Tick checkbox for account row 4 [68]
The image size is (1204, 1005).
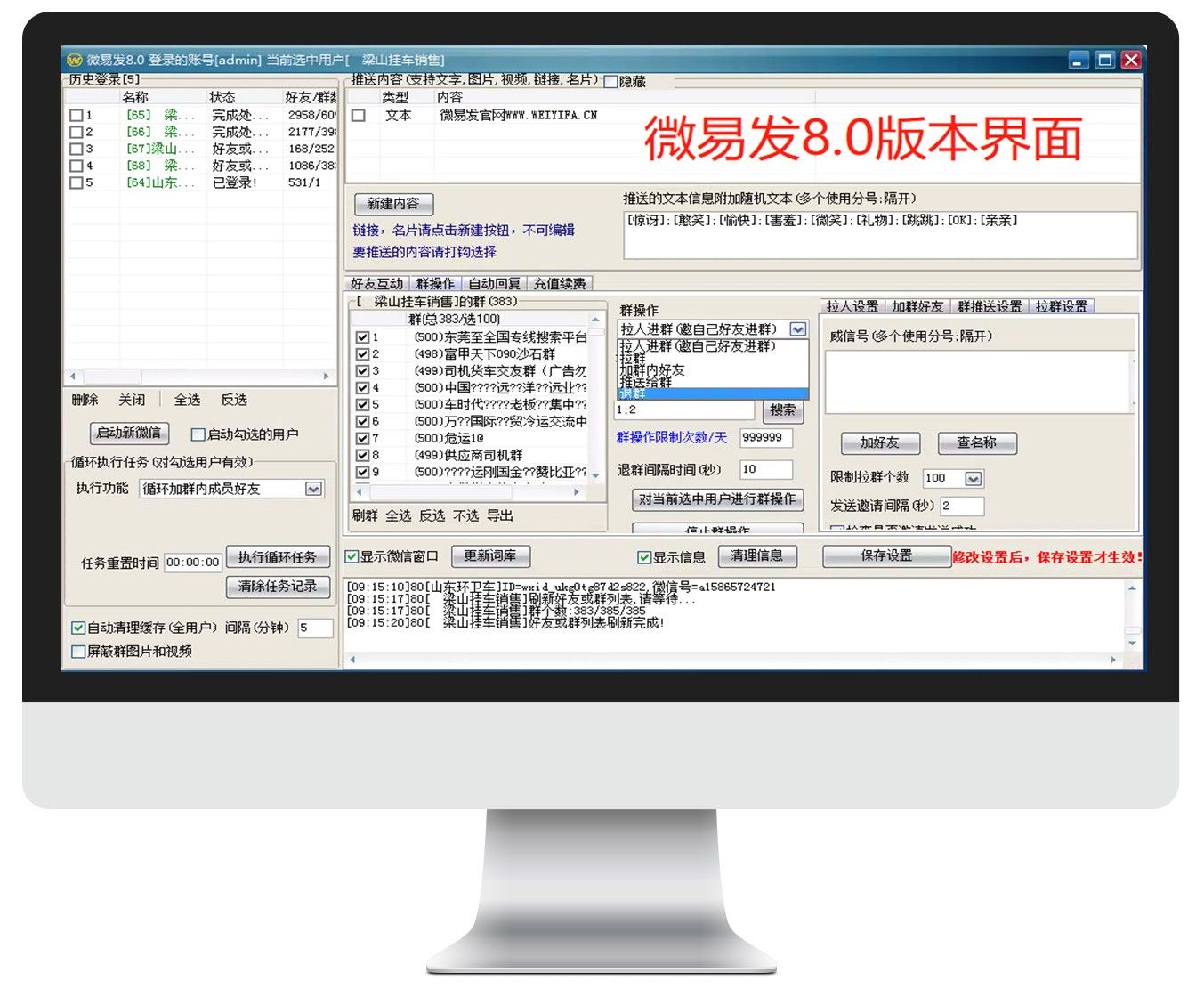click(76, 166)
